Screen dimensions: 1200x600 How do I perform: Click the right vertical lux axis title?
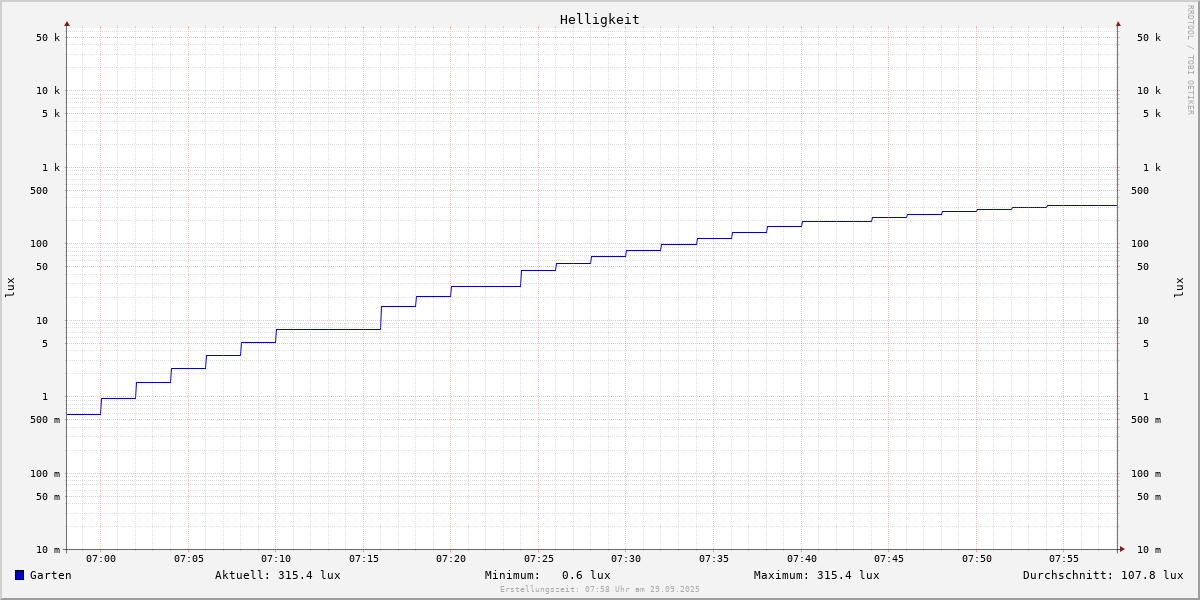(1180, 288)
